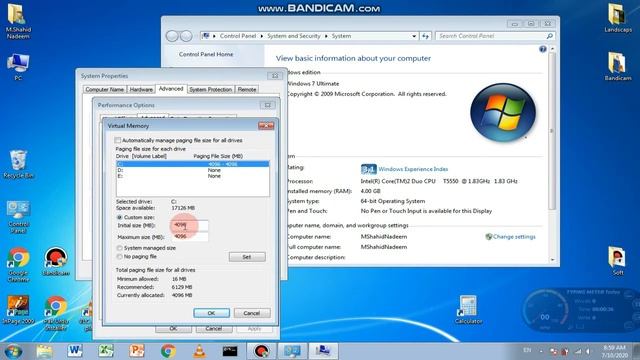Launch Google Chrome from the desktop shortcut
640x360 pixels.
click(18, 264)
